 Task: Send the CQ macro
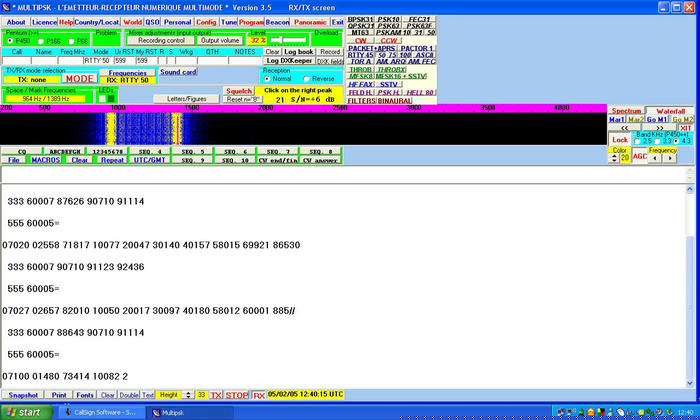click(x=21, y=152)
